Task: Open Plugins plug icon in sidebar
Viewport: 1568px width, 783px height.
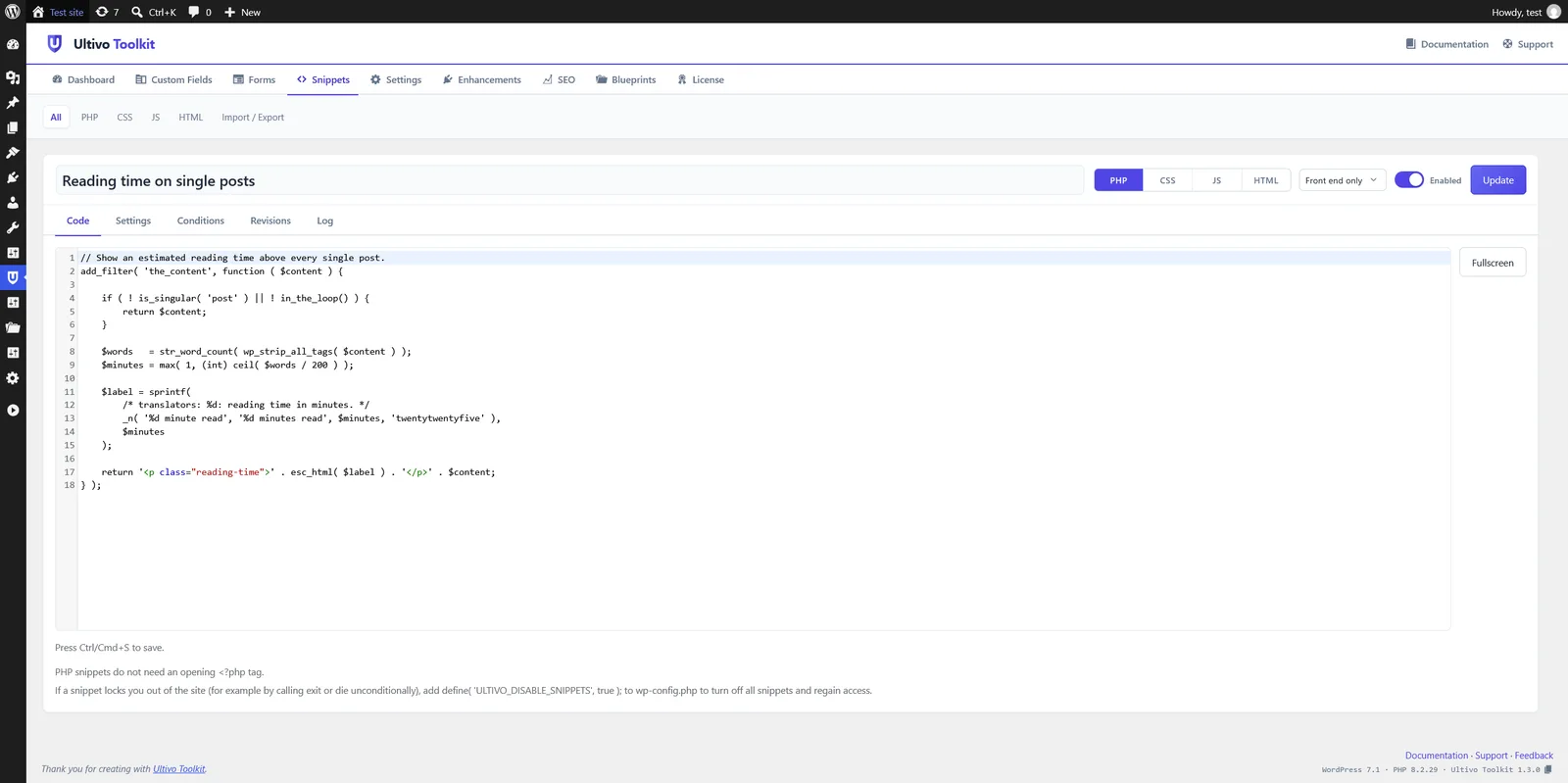Action: (13, 177)
